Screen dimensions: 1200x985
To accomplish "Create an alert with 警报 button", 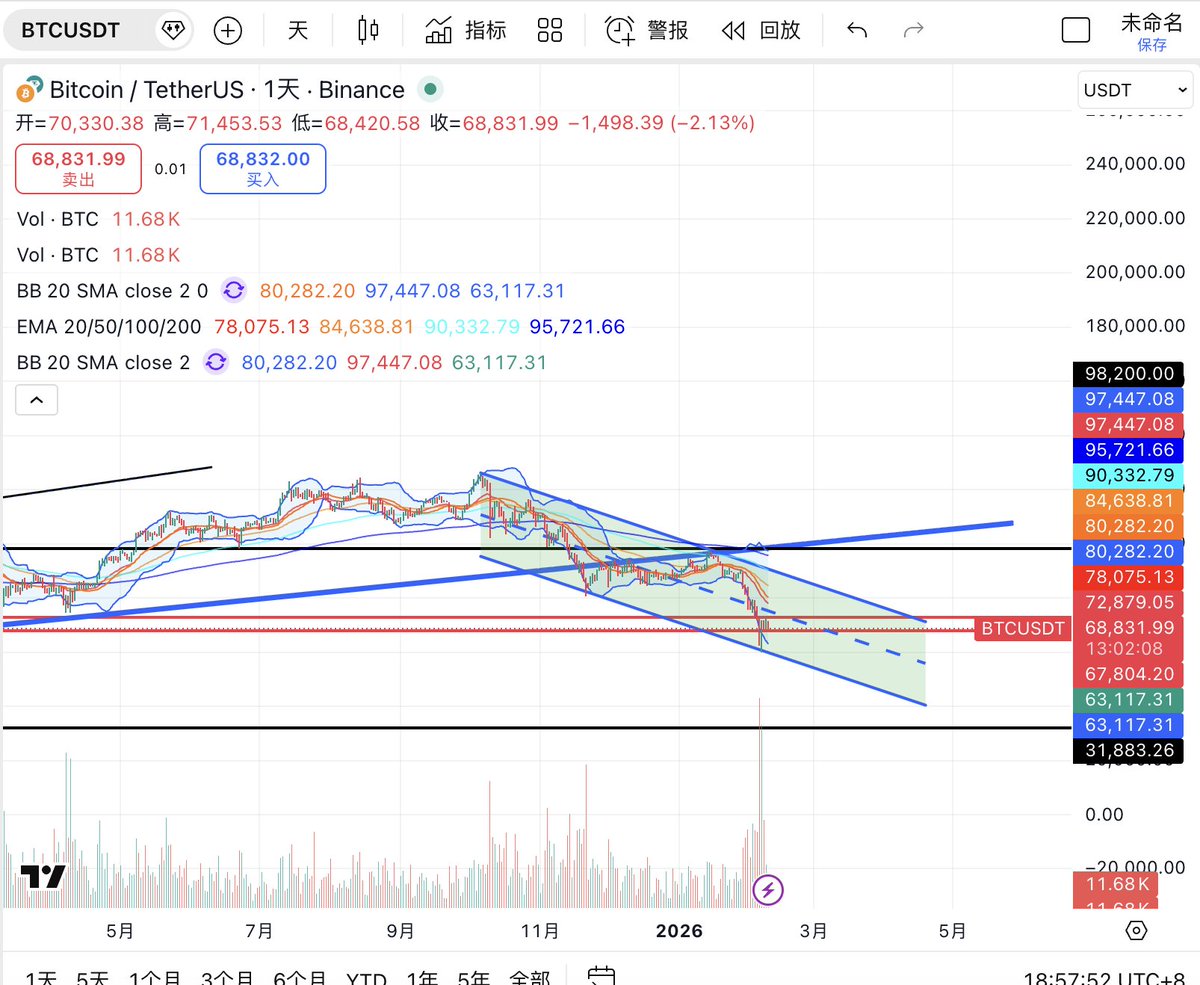I will tap(647, 31).
